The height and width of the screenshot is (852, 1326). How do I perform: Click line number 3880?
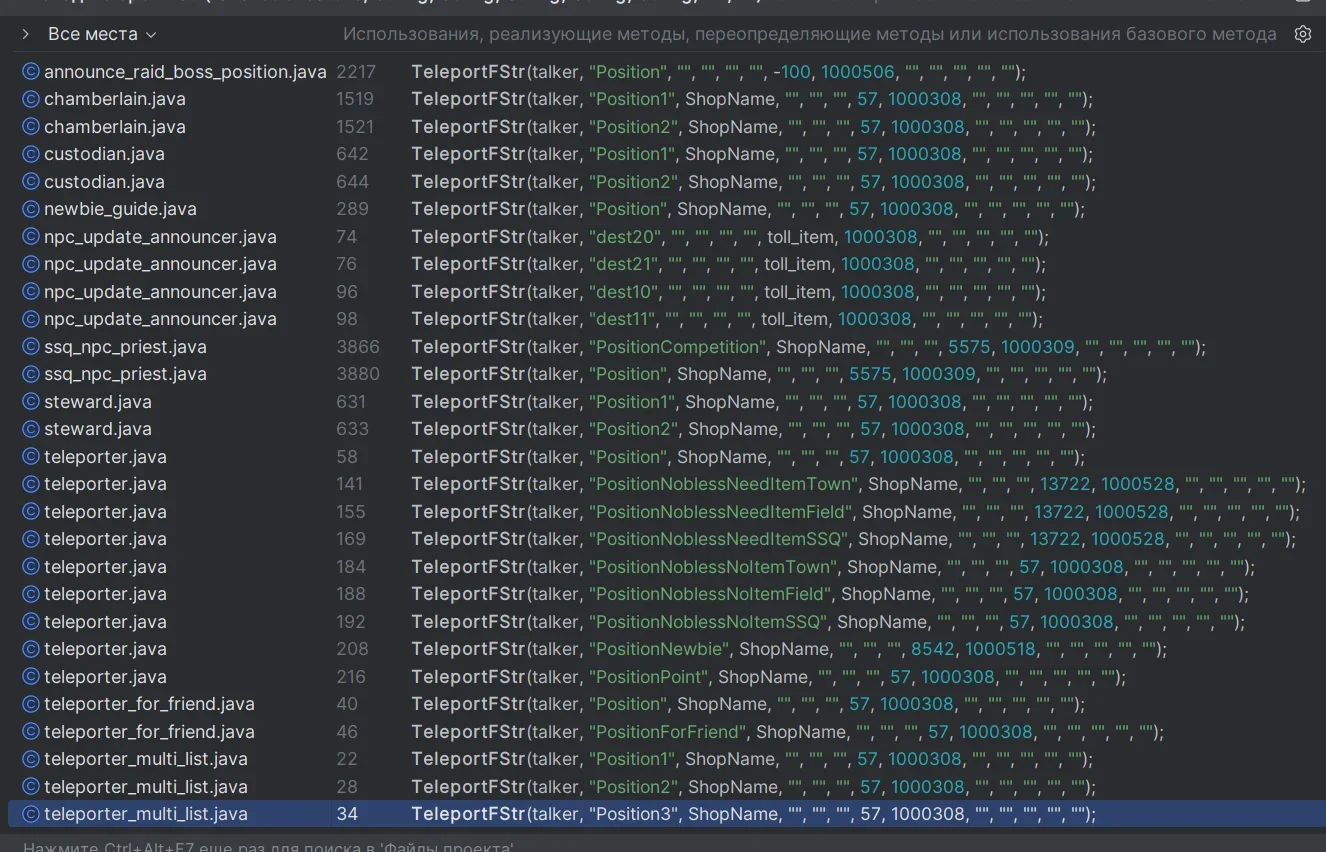click(x=358, y=374)
